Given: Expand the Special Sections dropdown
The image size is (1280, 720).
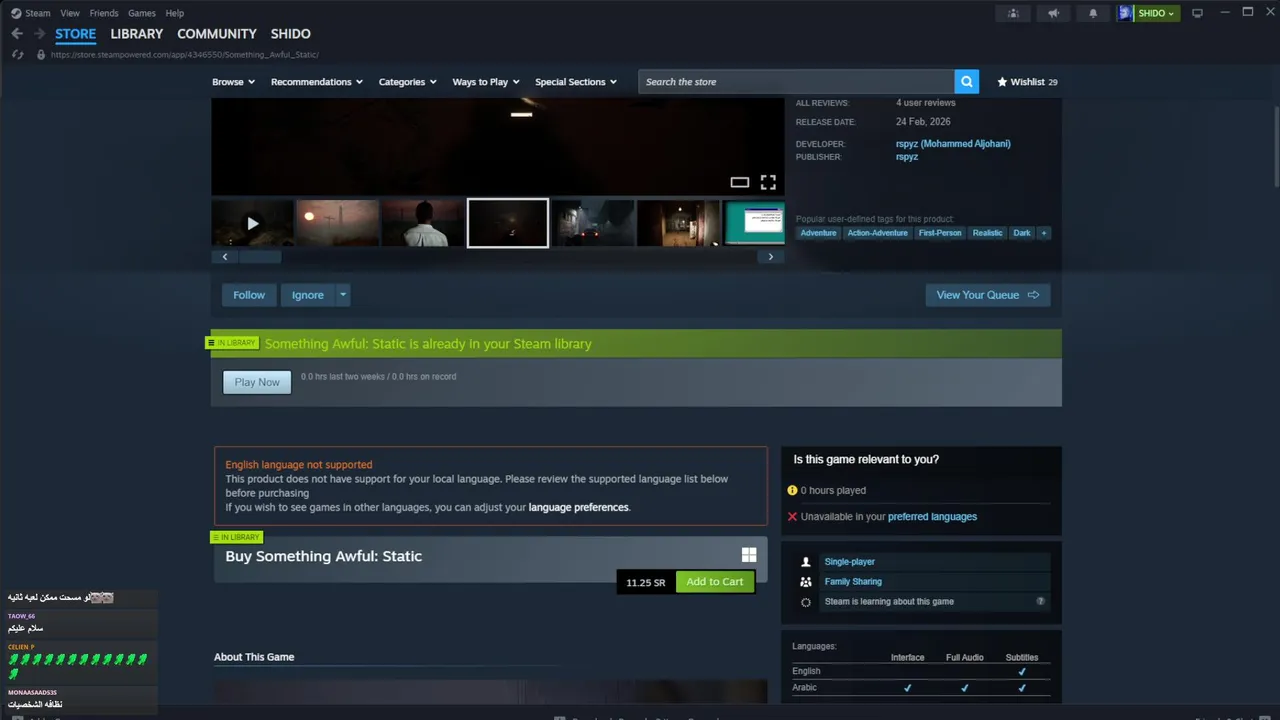Looking at the screenshot, I should (576, 82).
